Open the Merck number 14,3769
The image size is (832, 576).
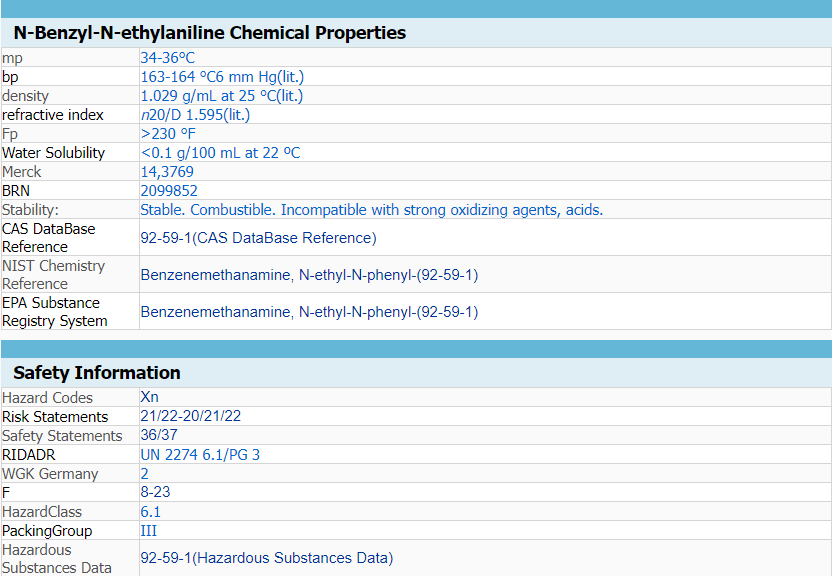click(x=167, y=172)
